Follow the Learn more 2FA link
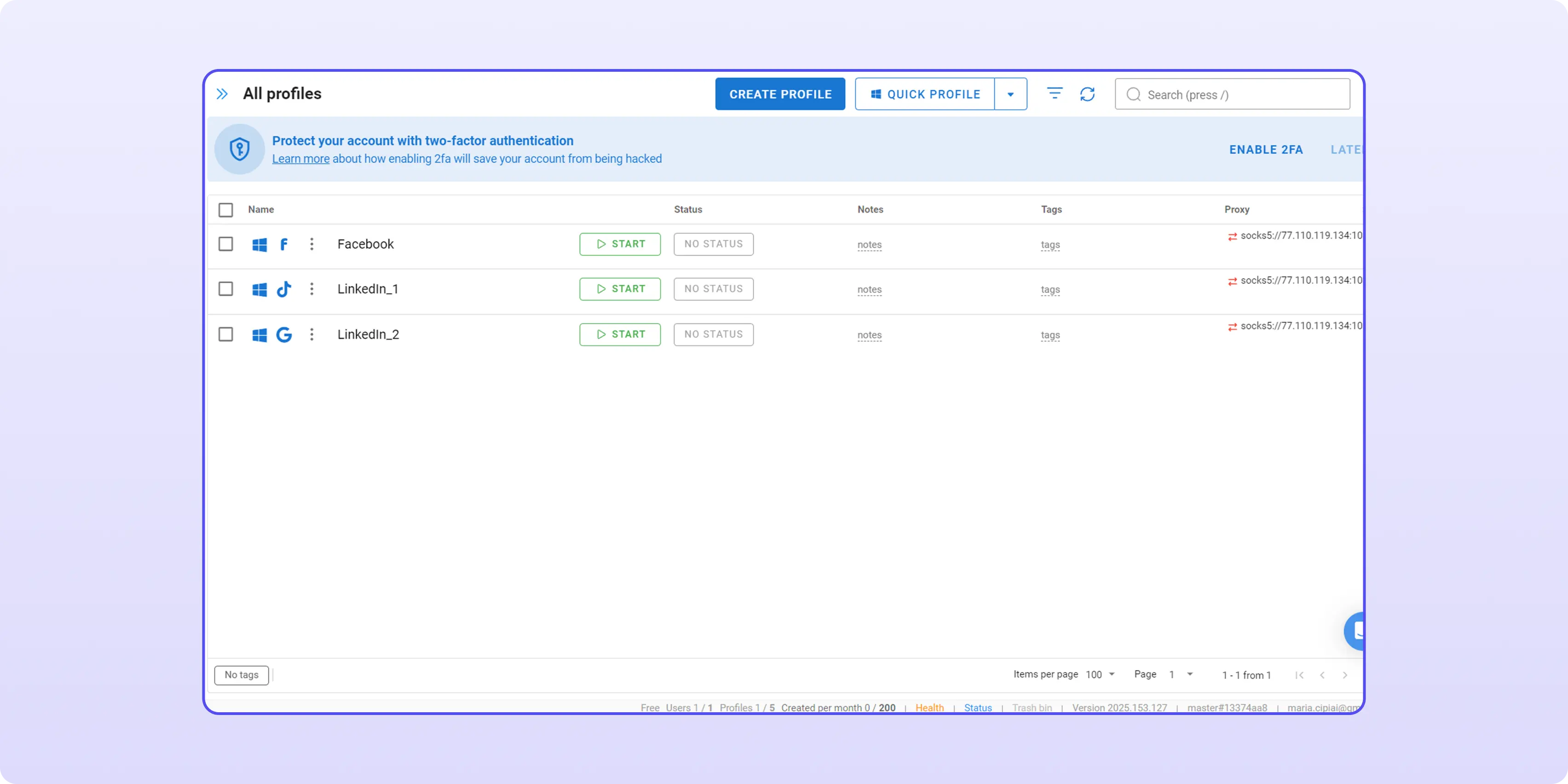Image resolution: width=1568 pixels, height=784 pixels. coord(301,159)
